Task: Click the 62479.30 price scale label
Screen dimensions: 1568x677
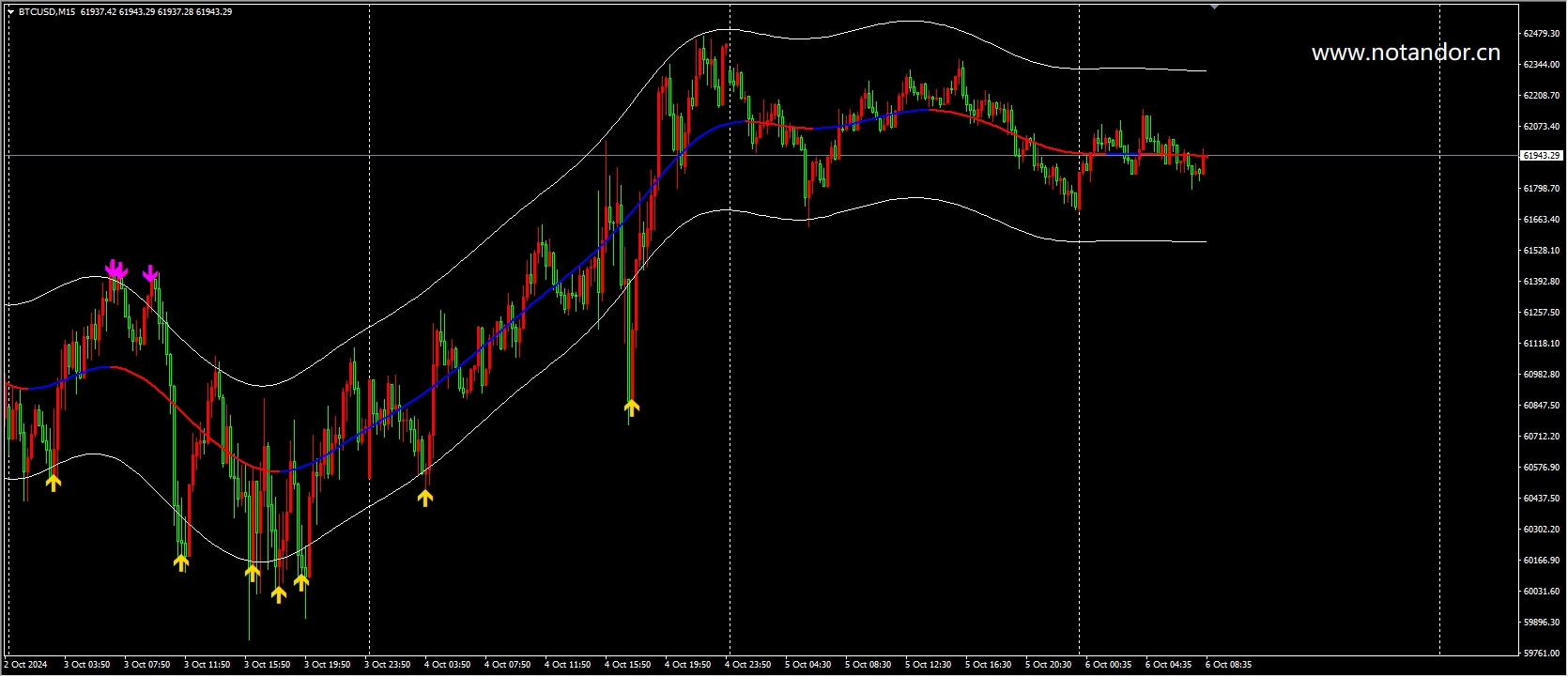Action: click(x=1541, y=34)
